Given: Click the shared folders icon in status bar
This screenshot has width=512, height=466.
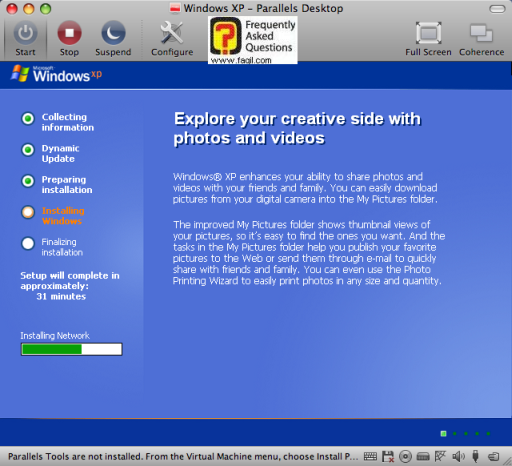Looking at the screenshot, I should 493,456.
